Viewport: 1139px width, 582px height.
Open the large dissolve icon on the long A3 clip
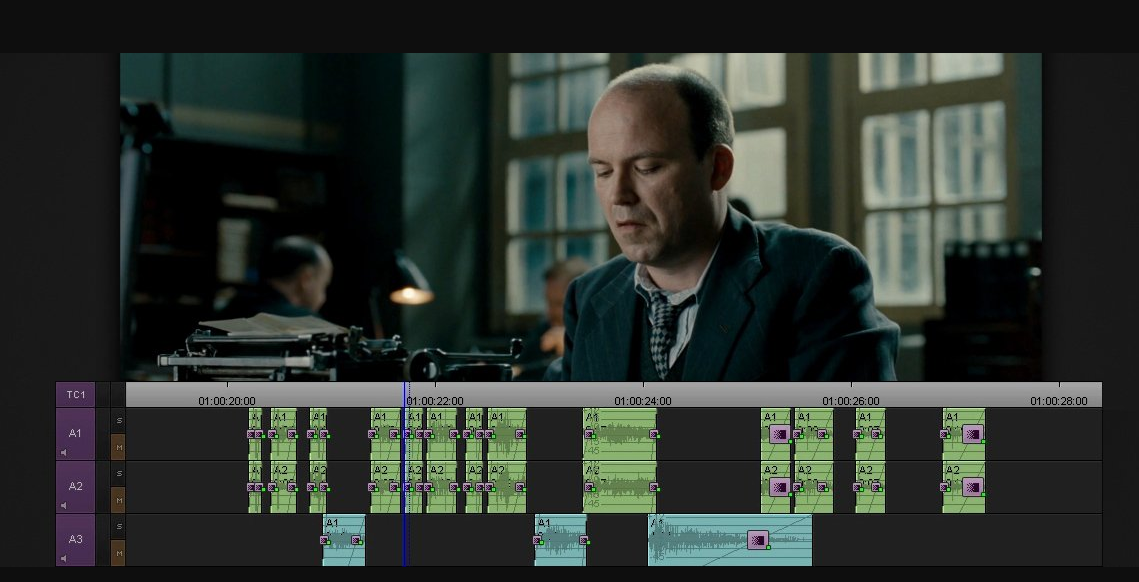coord(758,540)
